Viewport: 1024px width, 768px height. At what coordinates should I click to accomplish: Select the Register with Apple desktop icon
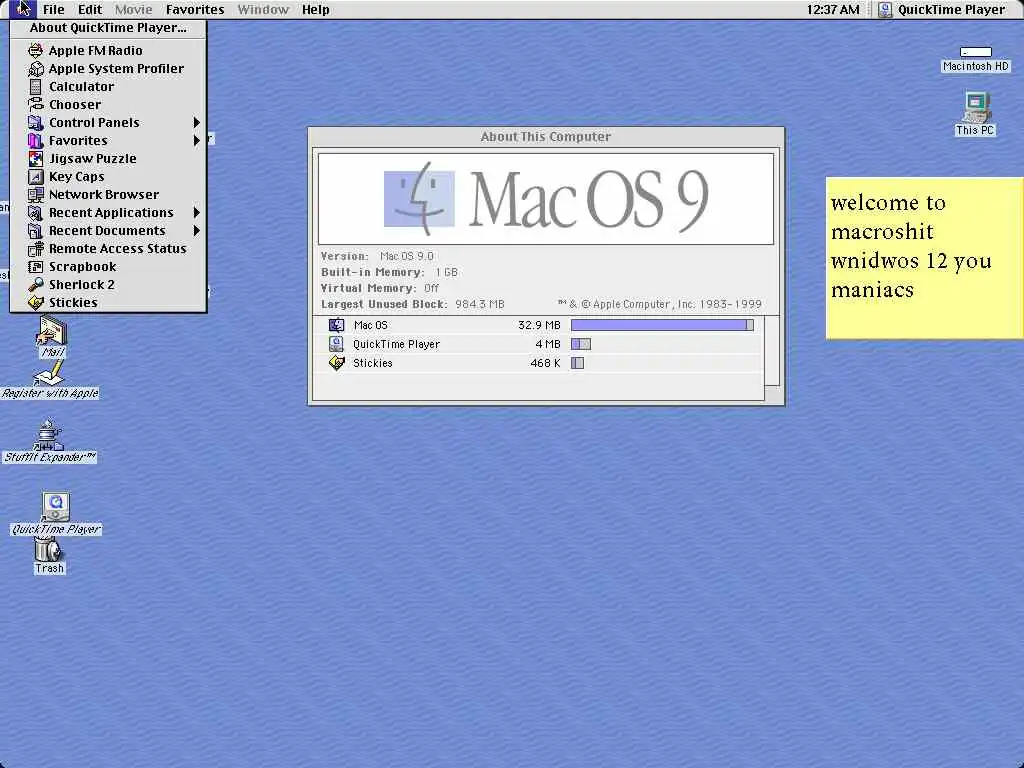tap(50, 373)
